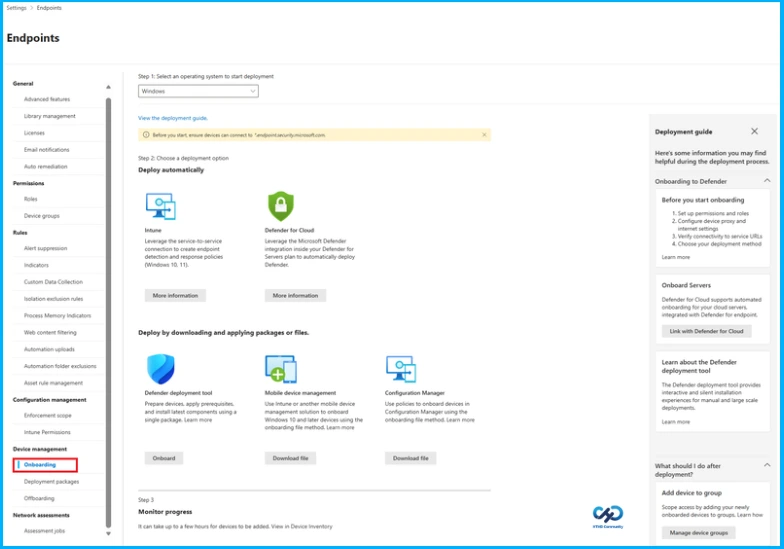Click Learn how in Add device to group
784x549 pixels.
tap(752, 515)
